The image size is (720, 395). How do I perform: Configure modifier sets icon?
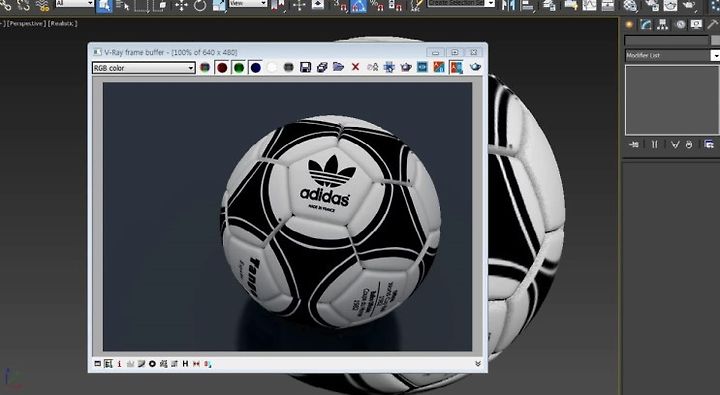point(709,145)
